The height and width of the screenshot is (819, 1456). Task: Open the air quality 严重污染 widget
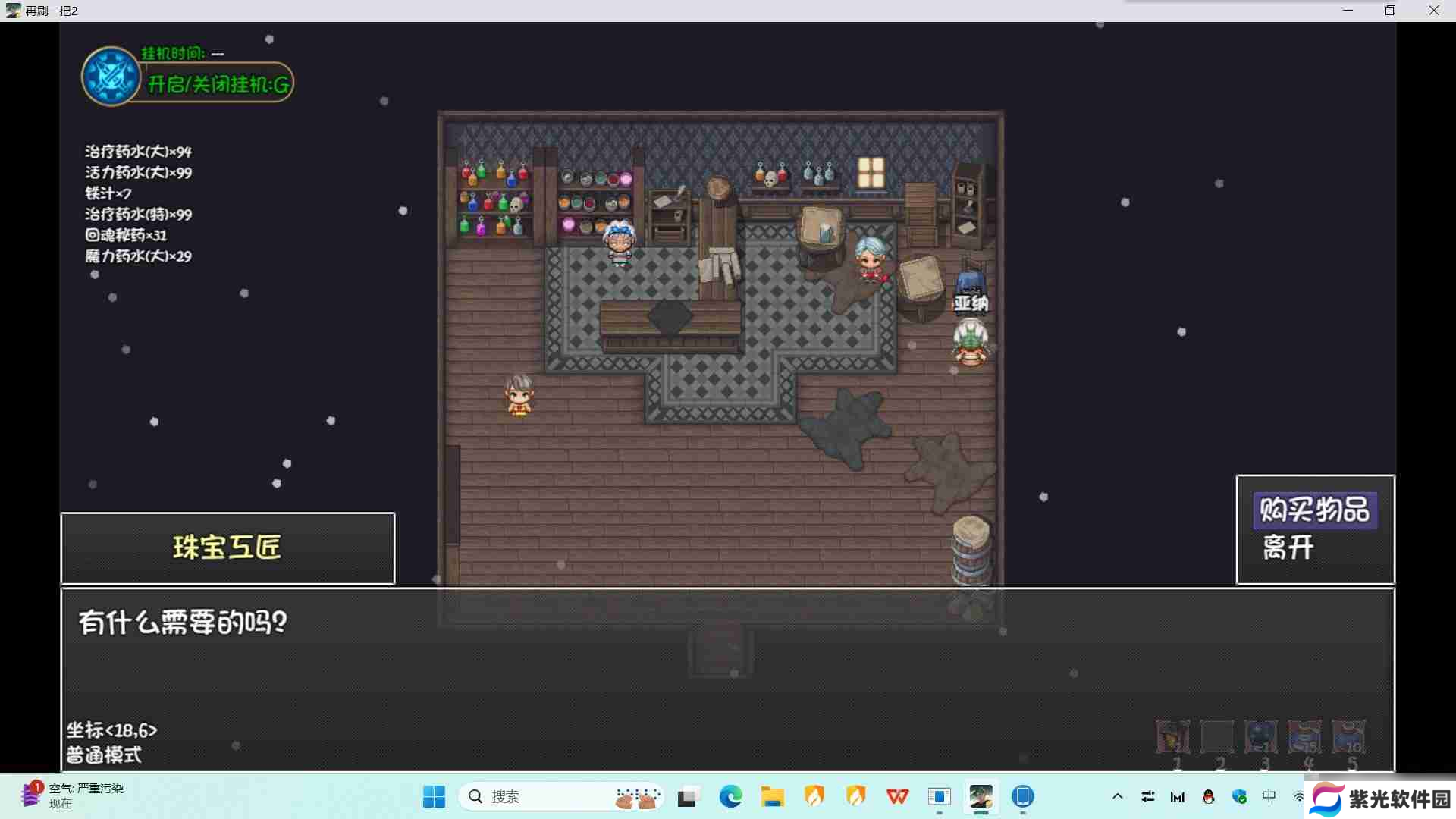(x=74, y=795)
